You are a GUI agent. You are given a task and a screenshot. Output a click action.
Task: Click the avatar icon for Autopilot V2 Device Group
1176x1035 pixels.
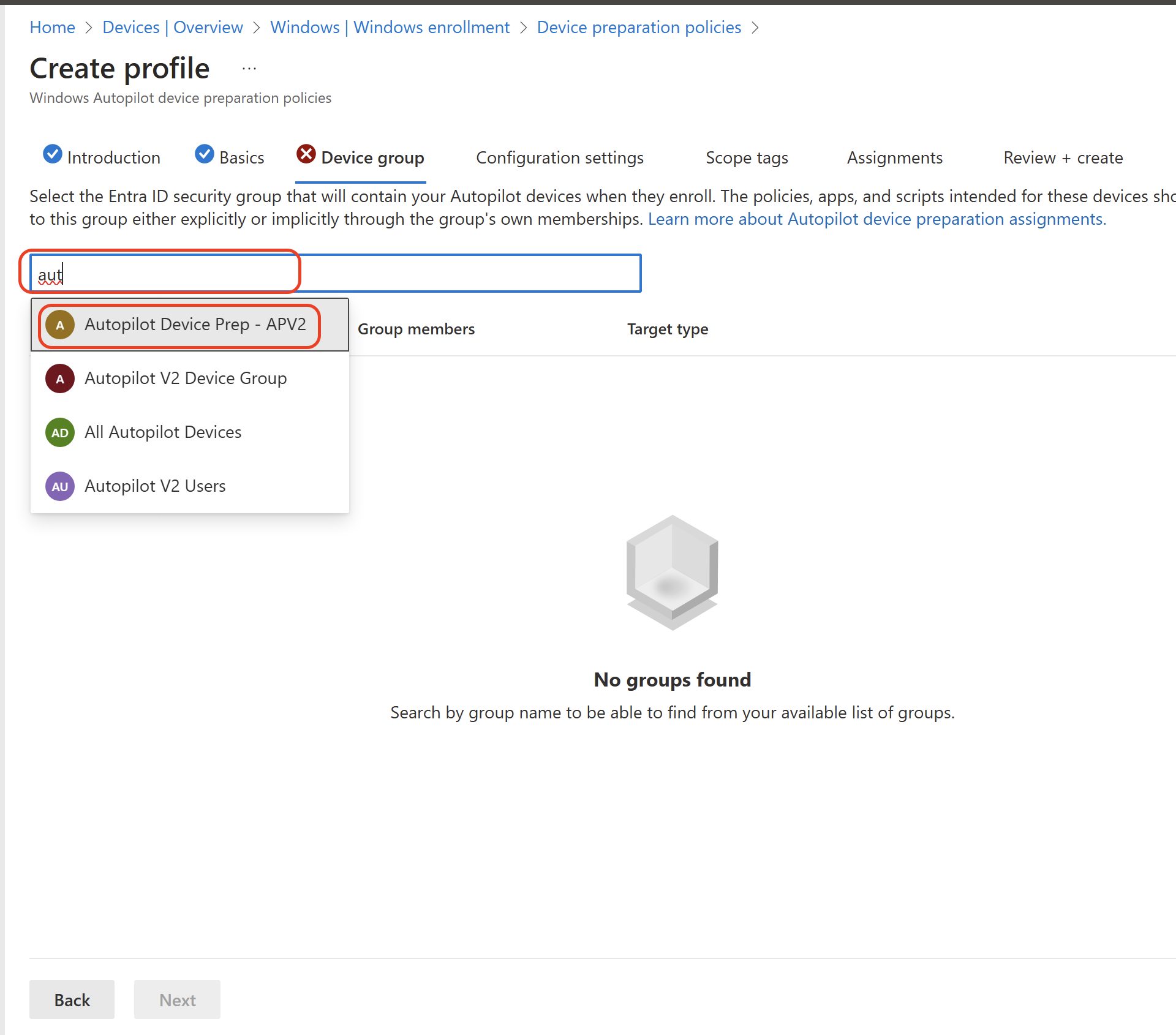59,378
